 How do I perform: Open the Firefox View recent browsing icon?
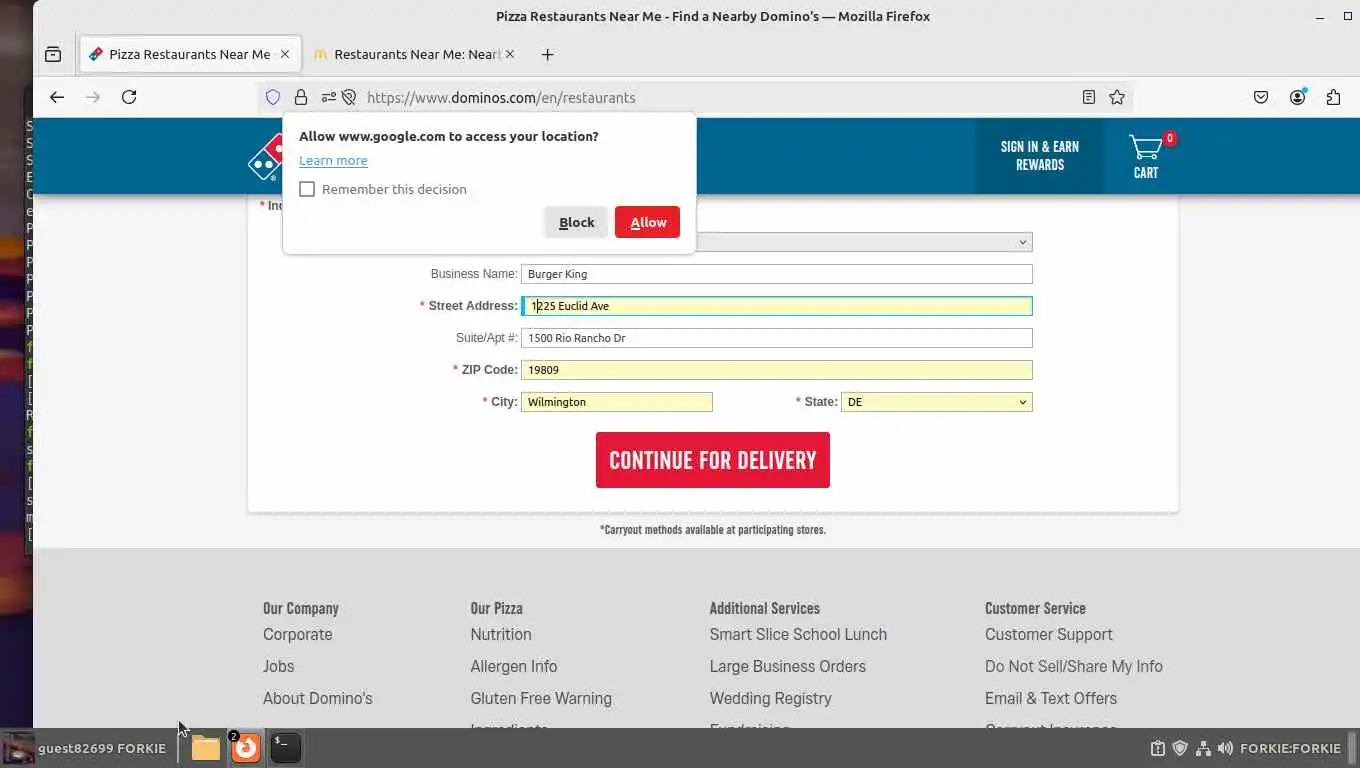(53, 55)
